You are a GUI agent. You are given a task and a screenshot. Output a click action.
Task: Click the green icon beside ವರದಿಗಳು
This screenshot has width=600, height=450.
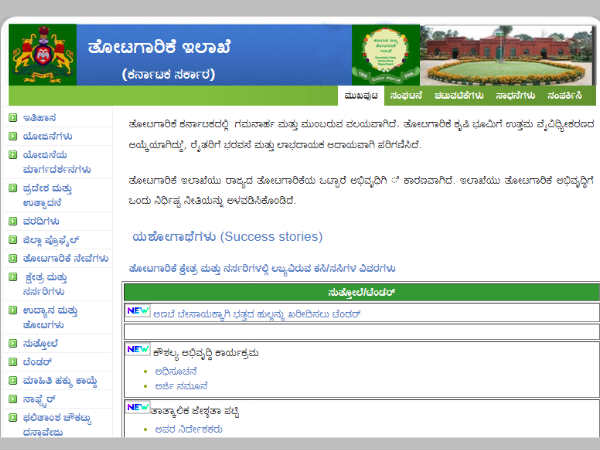coord(13,221)
